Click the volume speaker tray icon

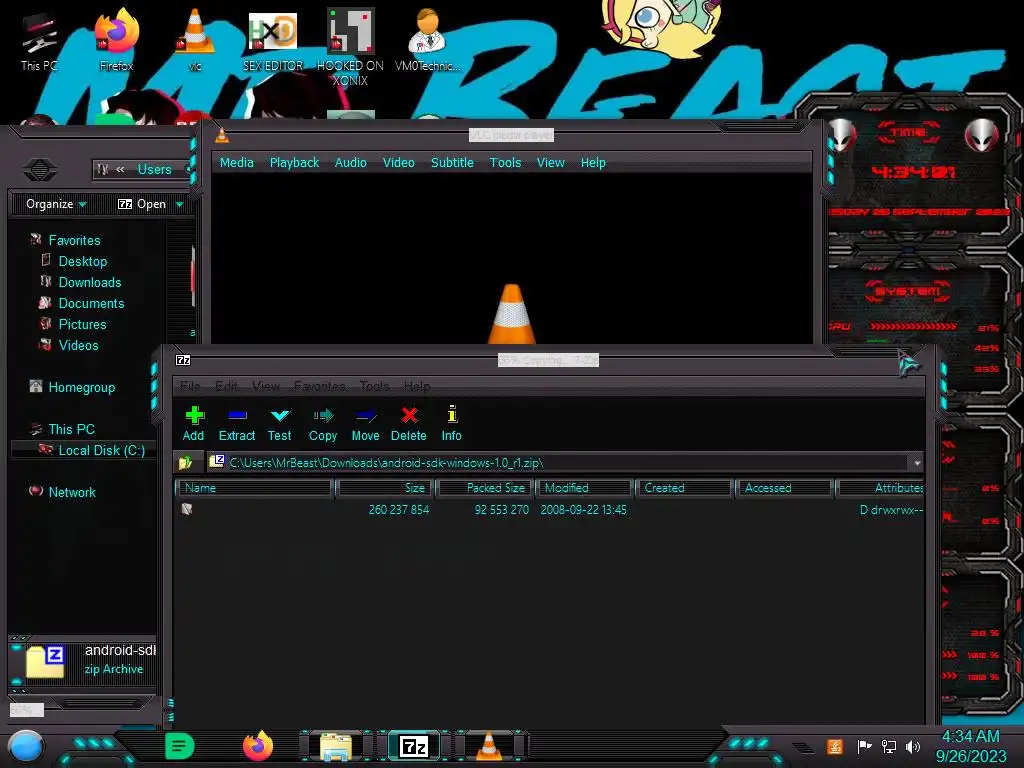coord(913,746)
